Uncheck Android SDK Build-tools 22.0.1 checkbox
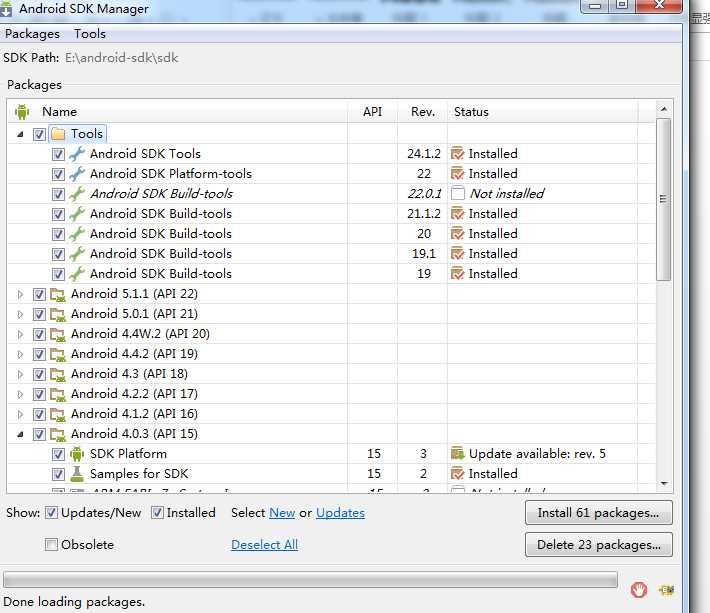 coord(58,194)
